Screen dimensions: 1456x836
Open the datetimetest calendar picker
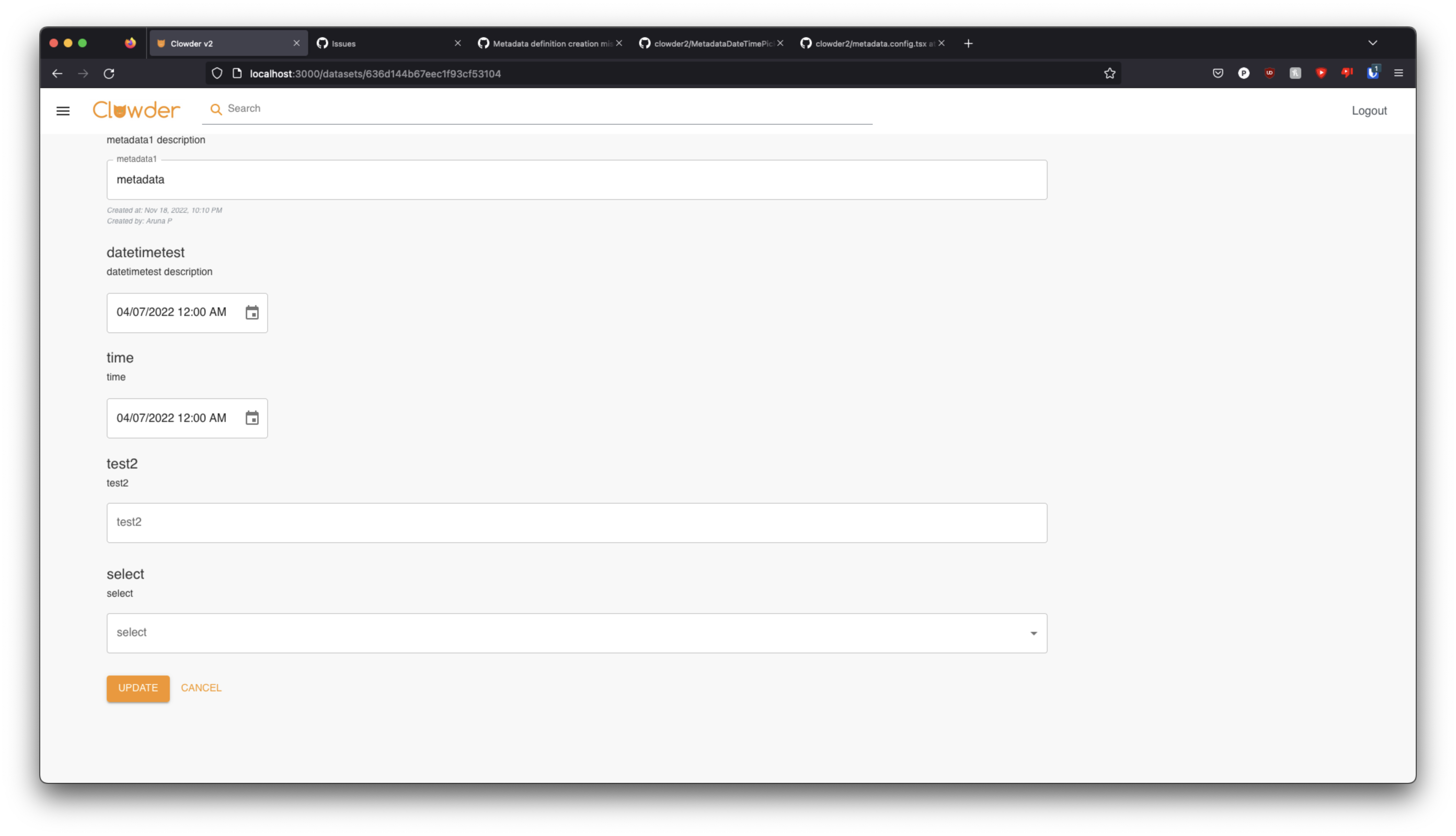click(252, 313)
